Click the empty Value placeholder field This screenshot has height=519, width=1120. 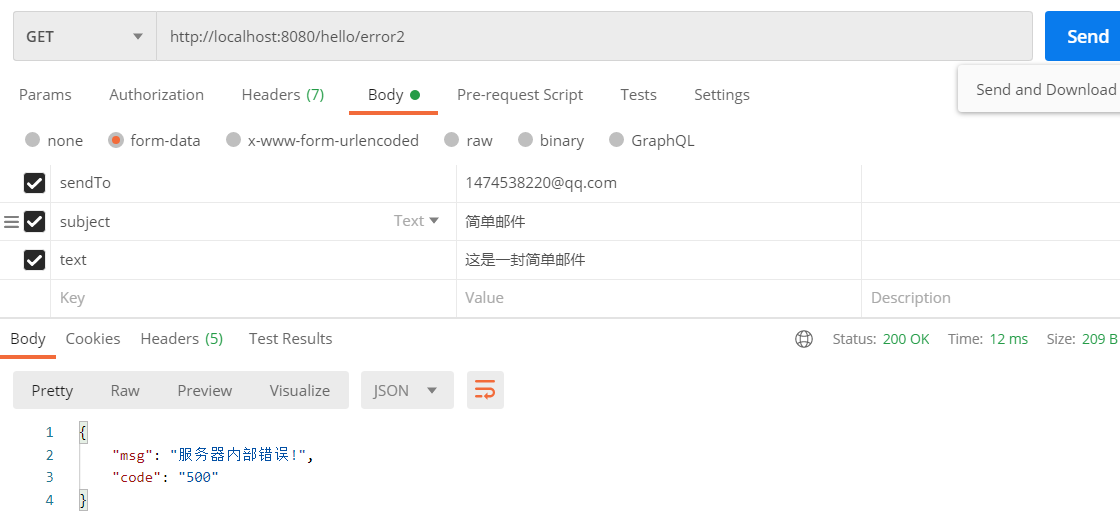pos(659,298)
